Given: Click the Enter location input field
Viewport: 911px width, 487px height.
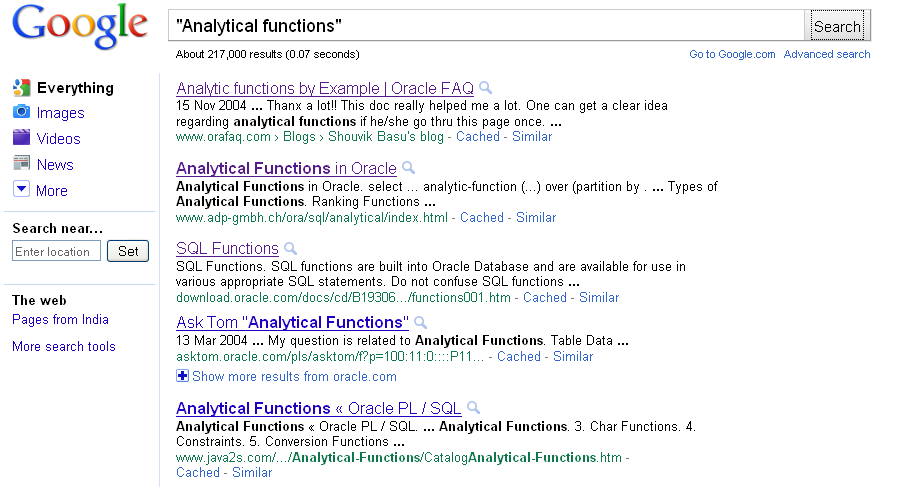Looking at the screenshot, I should pyautogui.click(x=56, y=251).
